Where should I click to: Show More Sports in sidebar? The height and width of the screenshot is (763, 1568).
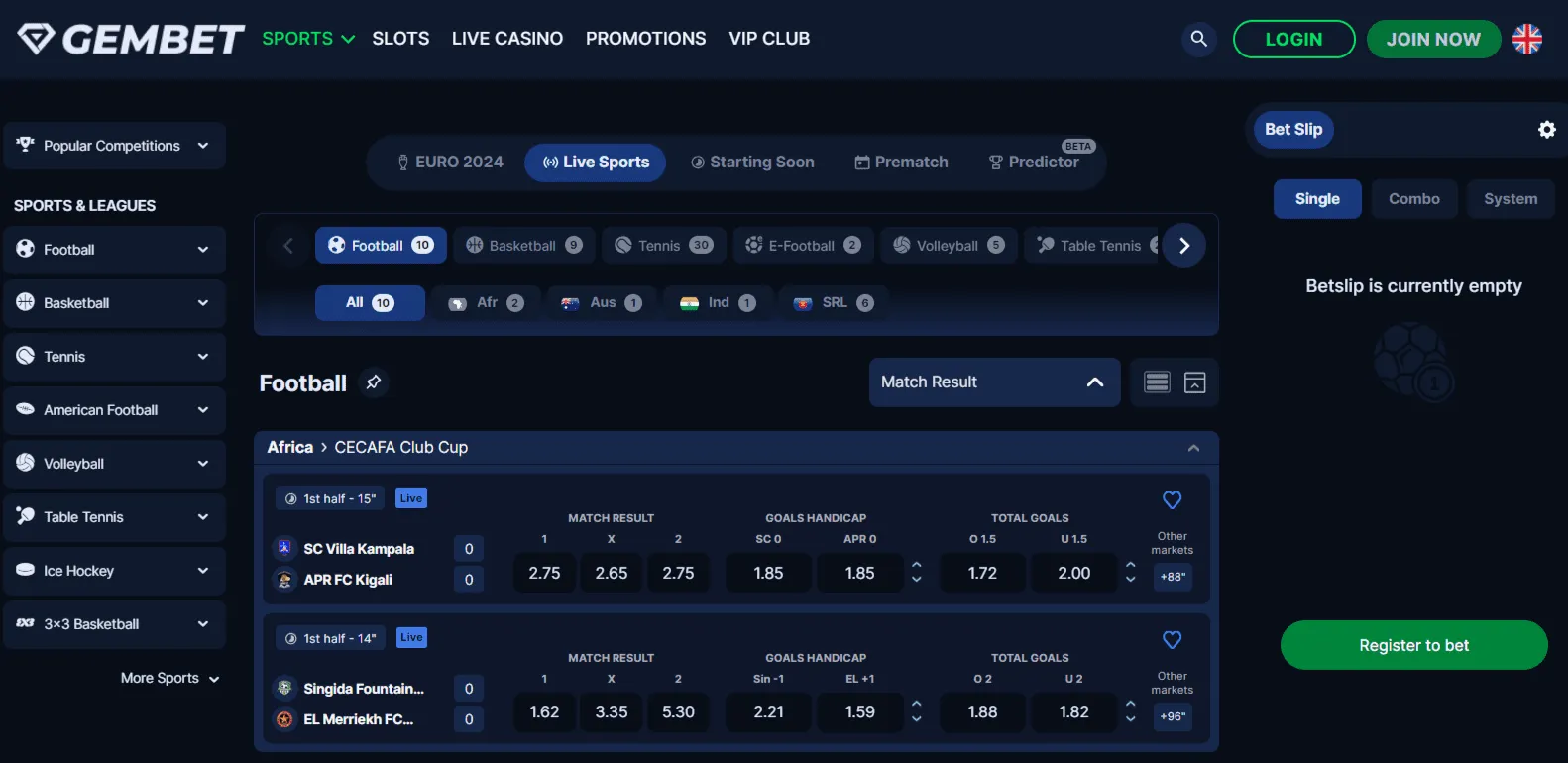[169, 678]
